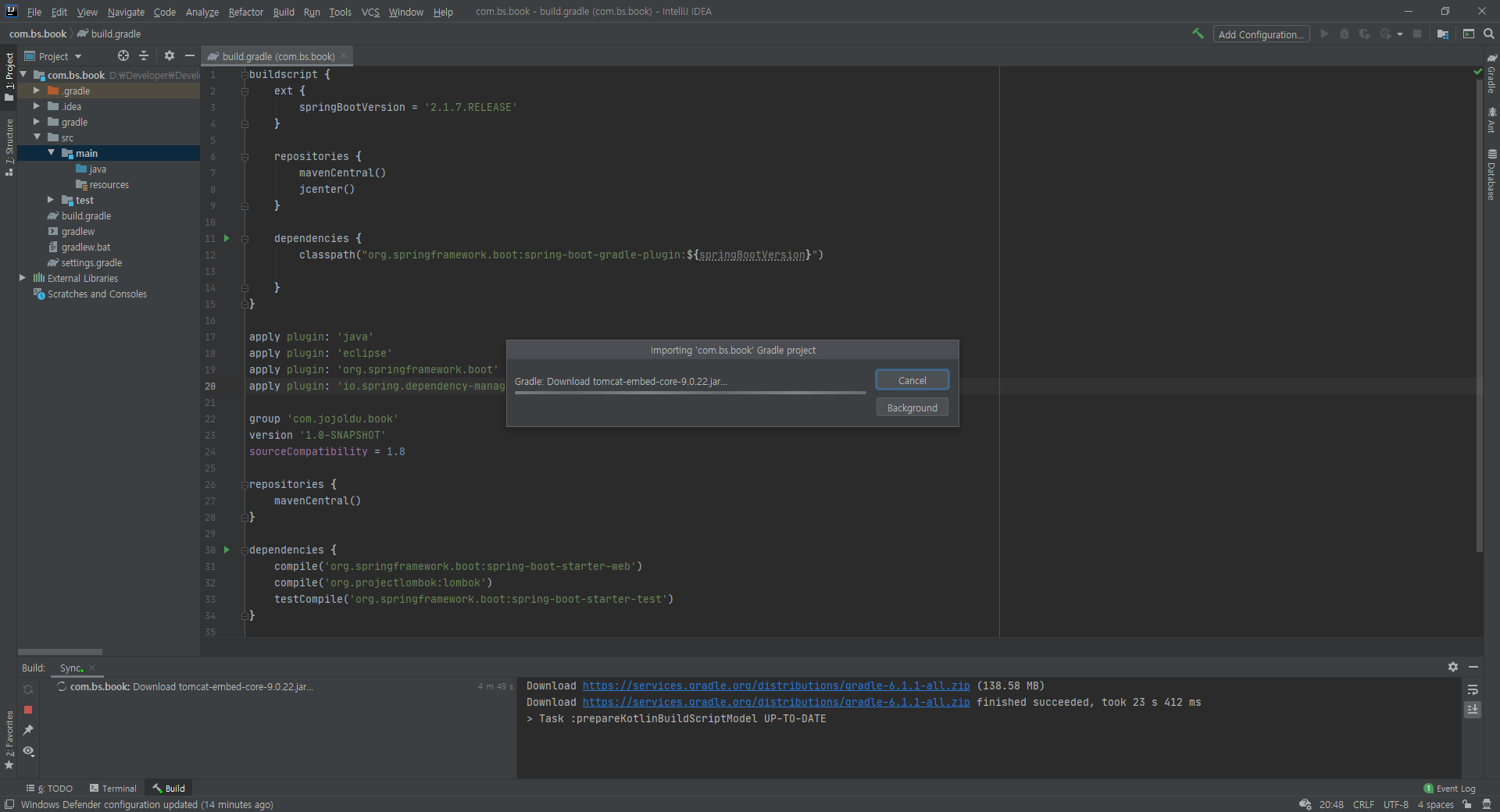Screen dimensions: 1500x812
Task: Select settings.gradle in project tree
Action: coord(91,262)
